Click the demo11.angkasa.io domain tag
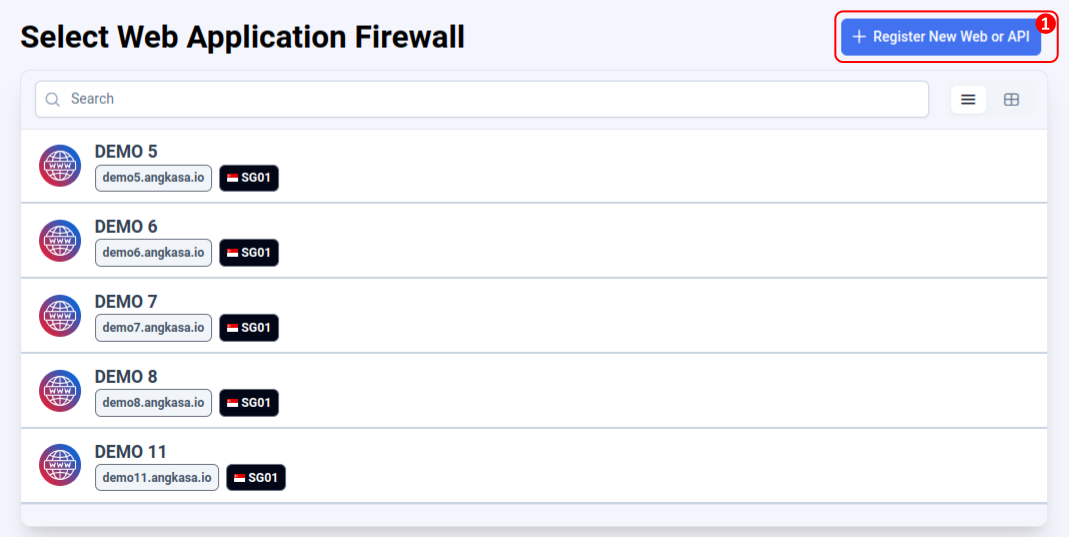The width and height of the screenshot is (1069, 537). pyautogui.click(x=157, y=478)
